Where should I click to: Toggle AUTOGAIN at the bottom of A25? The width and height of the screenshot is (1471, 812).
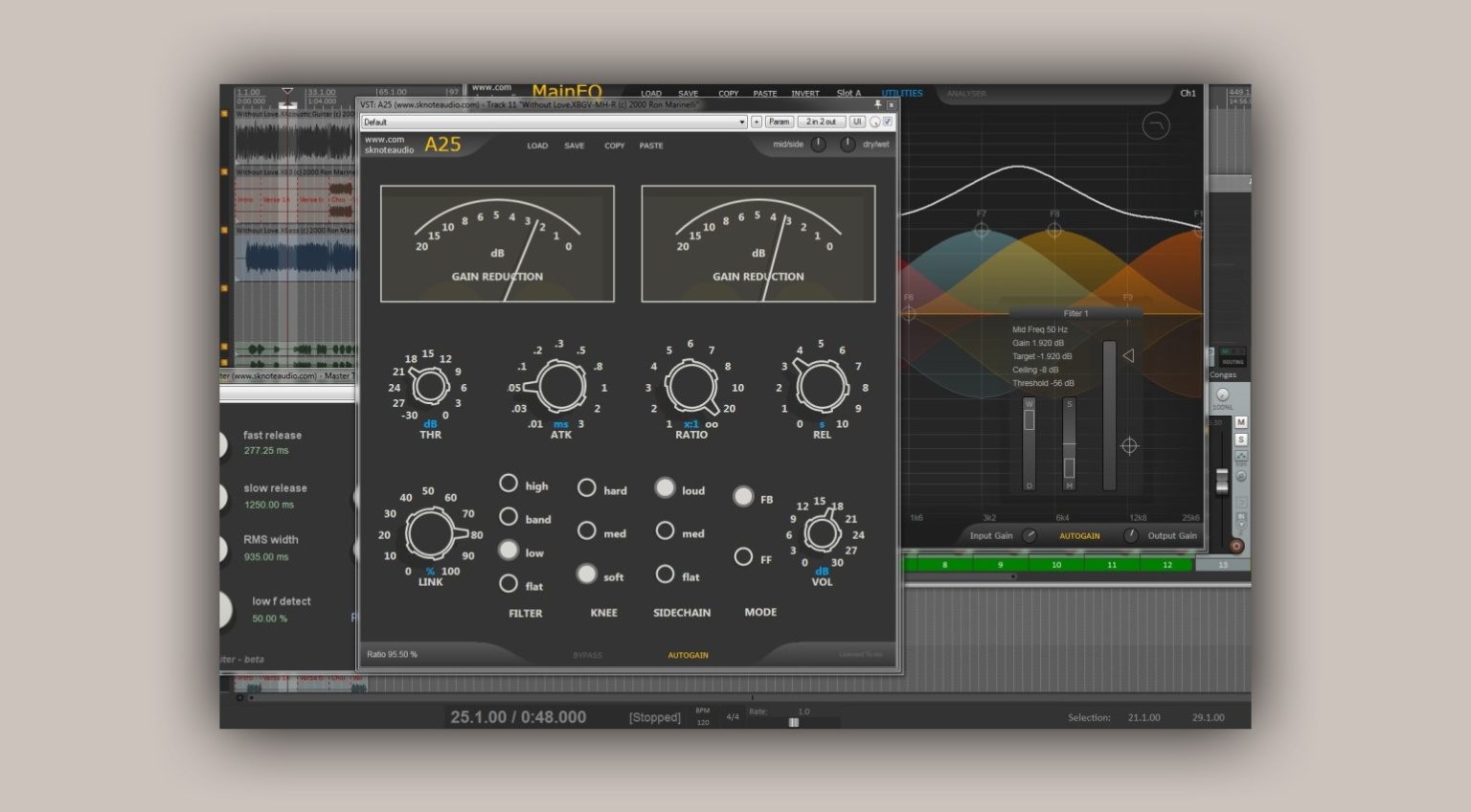(688, 655)
